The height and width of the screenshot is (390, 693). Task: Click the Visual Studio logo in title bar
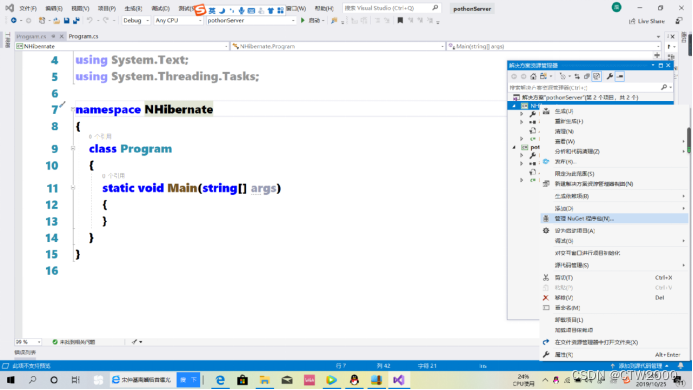[x=9, y=8]
